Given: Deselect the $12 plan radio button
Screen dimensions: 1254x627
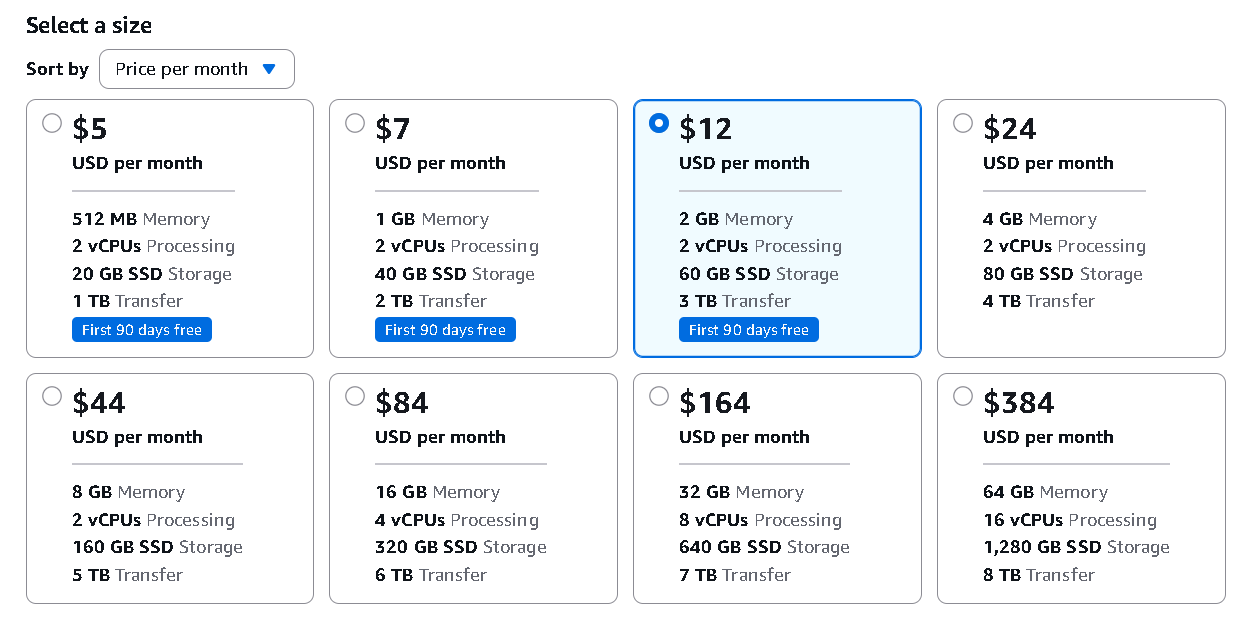Looking at the screenshot, I should point(658,123).
